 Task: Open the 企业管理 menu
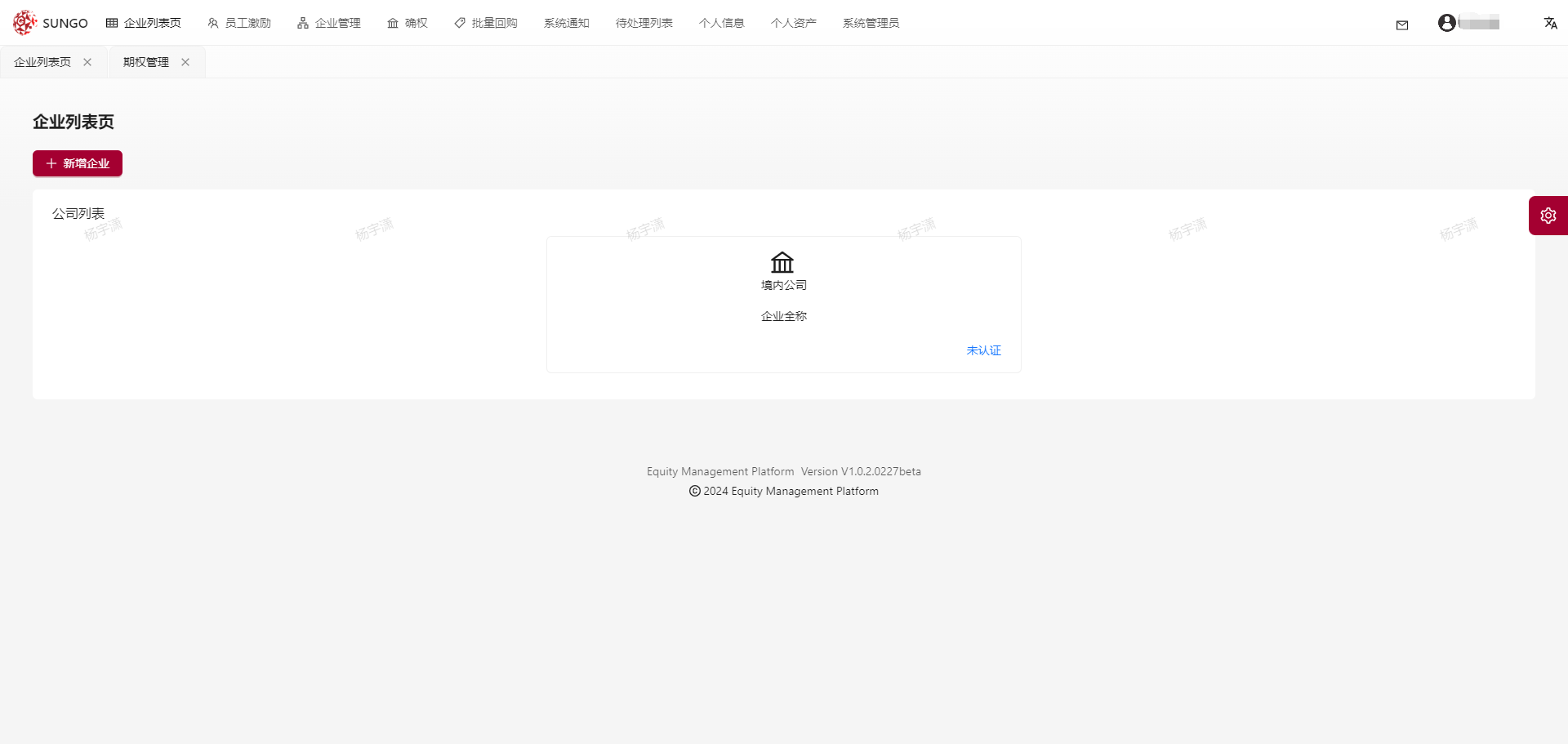pos(329,23)
